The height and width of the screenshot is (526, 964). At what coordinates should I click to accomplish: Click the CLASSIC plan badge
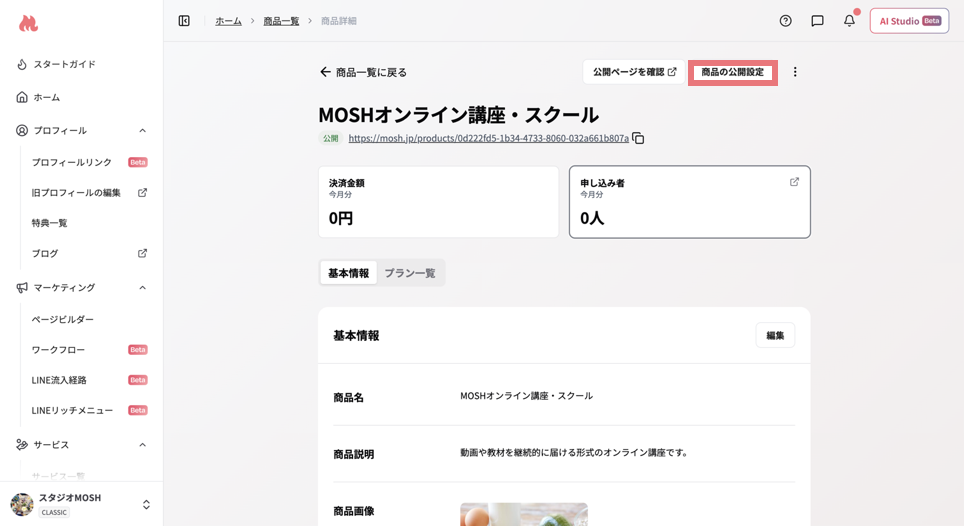pos(54,512)
